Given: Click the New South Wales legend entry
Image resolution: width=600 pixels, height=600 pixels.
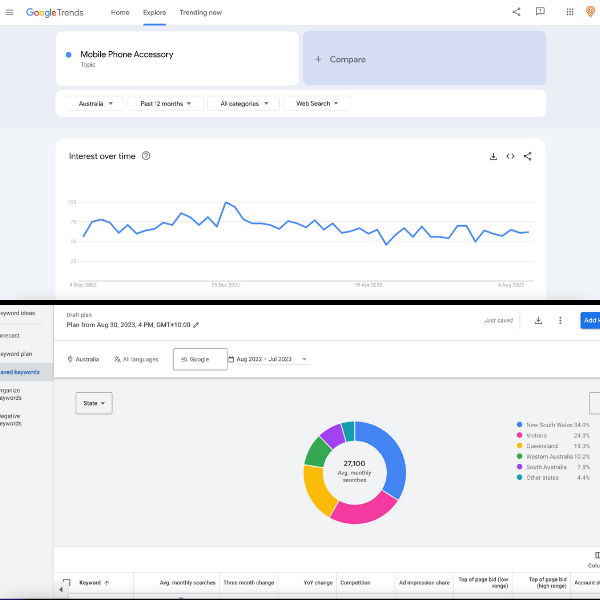Looking at the screenshot, I should click(553, 425).
